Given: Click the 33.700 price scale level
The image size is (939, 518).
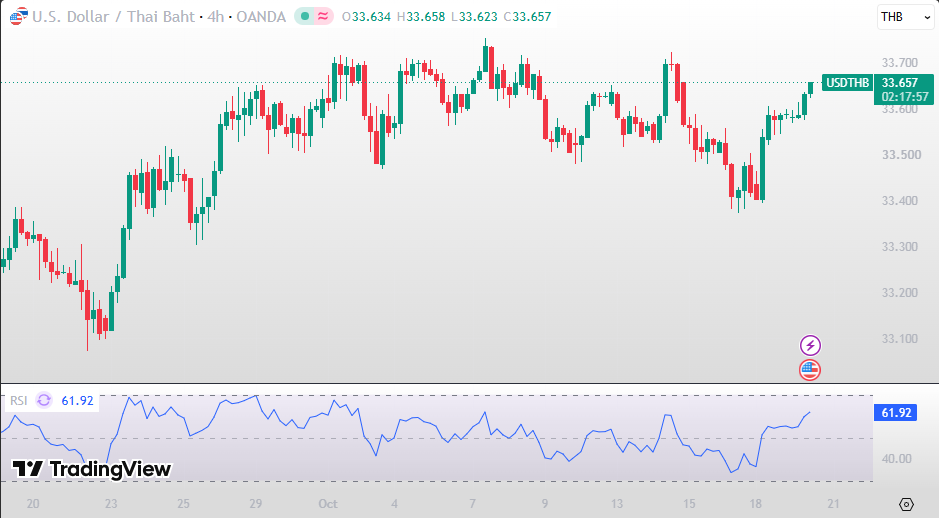Looking at the screenshot, I should pyautogui.click(x=899, y=63).
